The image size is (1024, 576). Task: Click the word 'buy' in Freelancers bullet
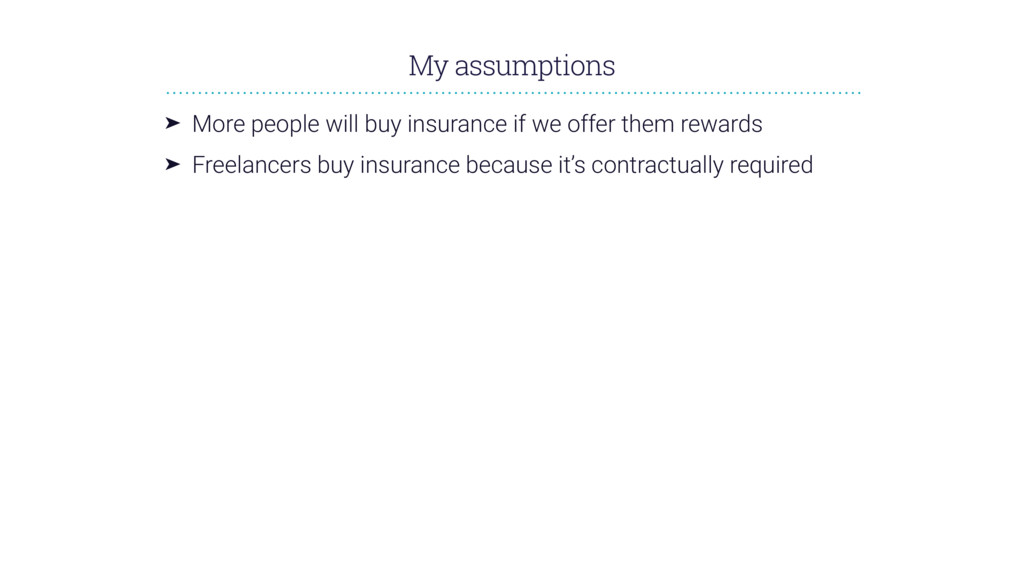click(x=335, y=165)
